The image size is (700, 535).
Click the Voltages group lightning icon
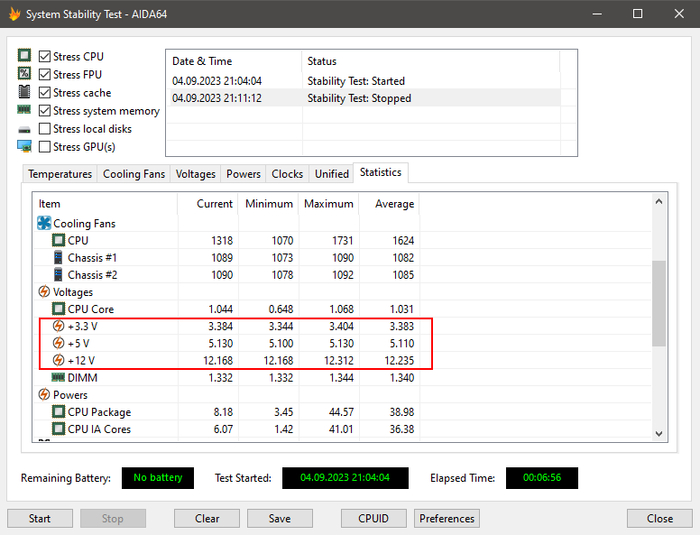coord(44,292)
